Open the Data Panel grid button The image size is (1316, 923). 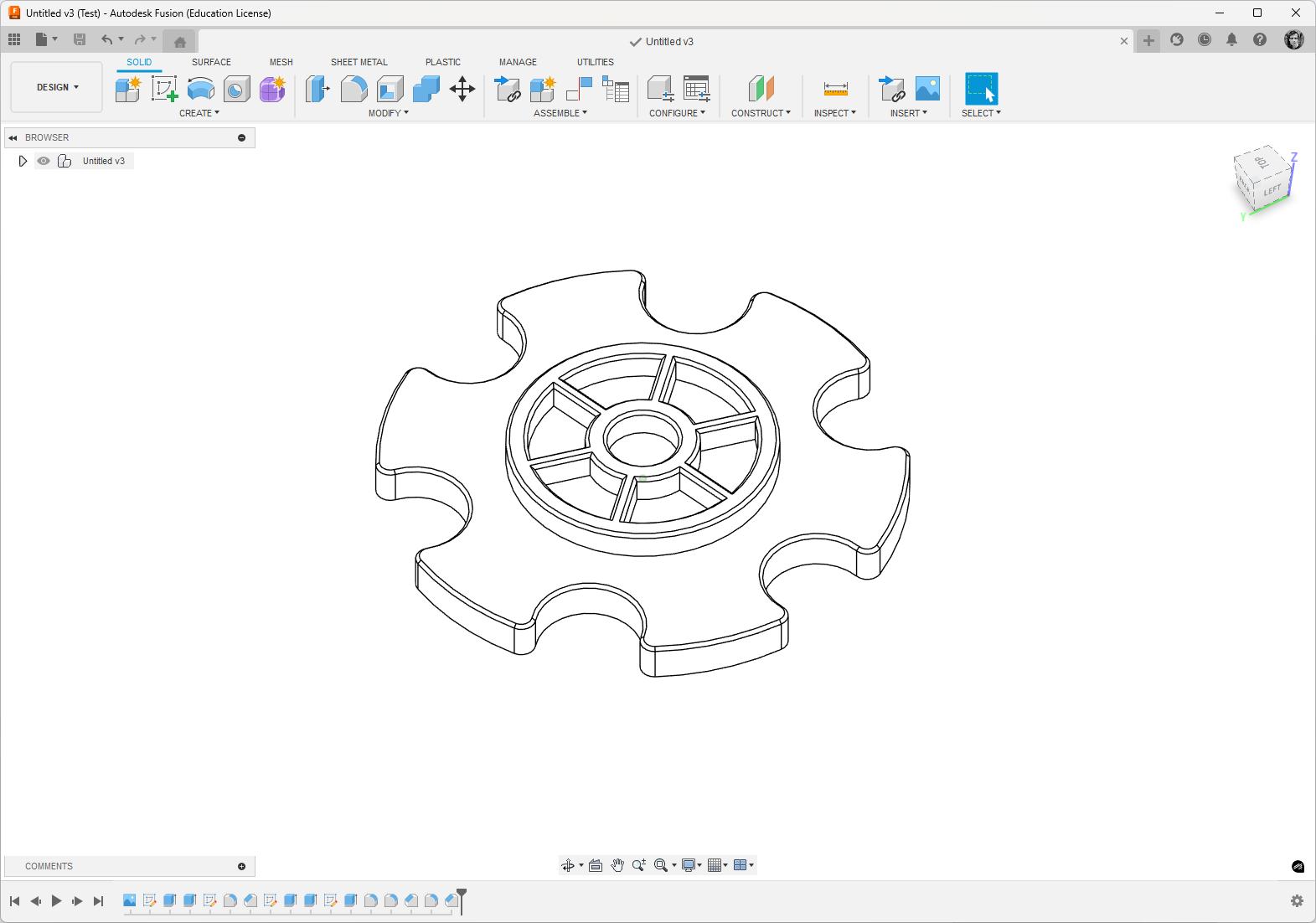click(x=14, y=39)
